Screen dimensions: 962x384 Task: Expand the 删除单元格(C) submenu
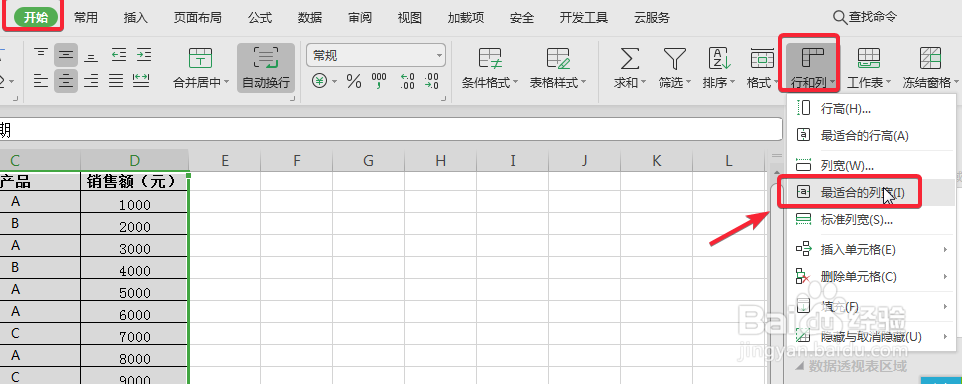(871, 277)
